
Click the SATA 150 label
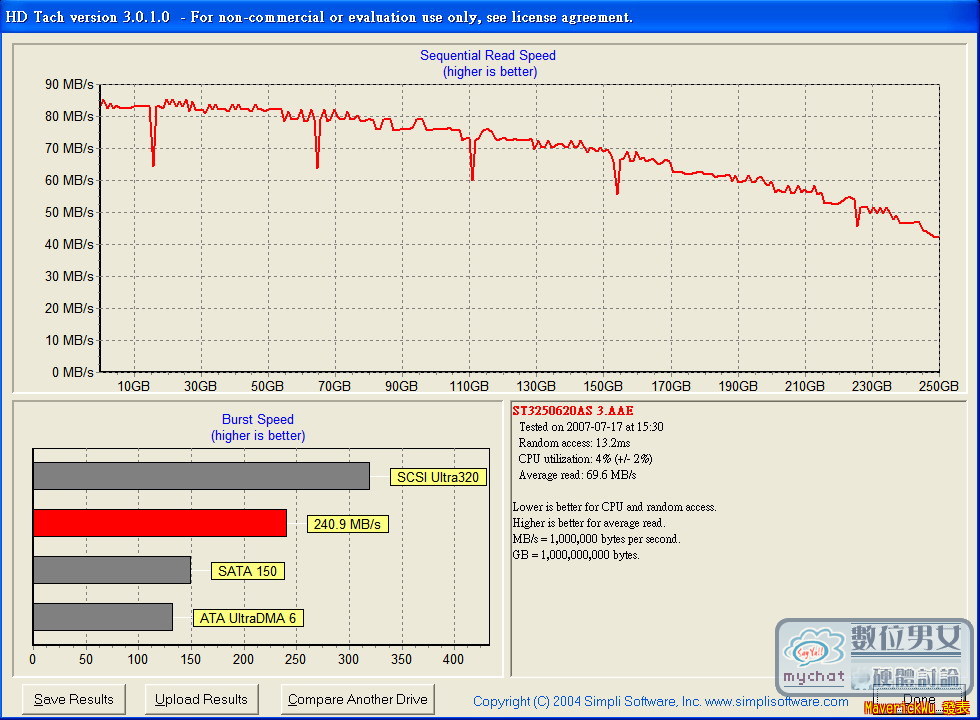tap(248, 571)
